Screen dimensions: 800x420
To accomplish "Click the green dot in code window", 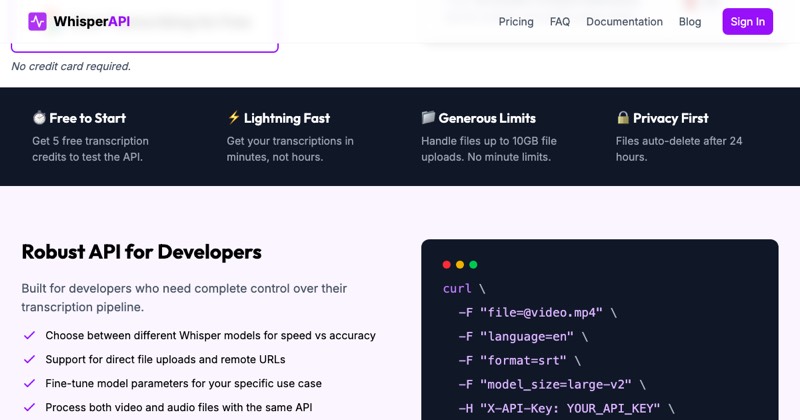I will [x=473, y=264].
